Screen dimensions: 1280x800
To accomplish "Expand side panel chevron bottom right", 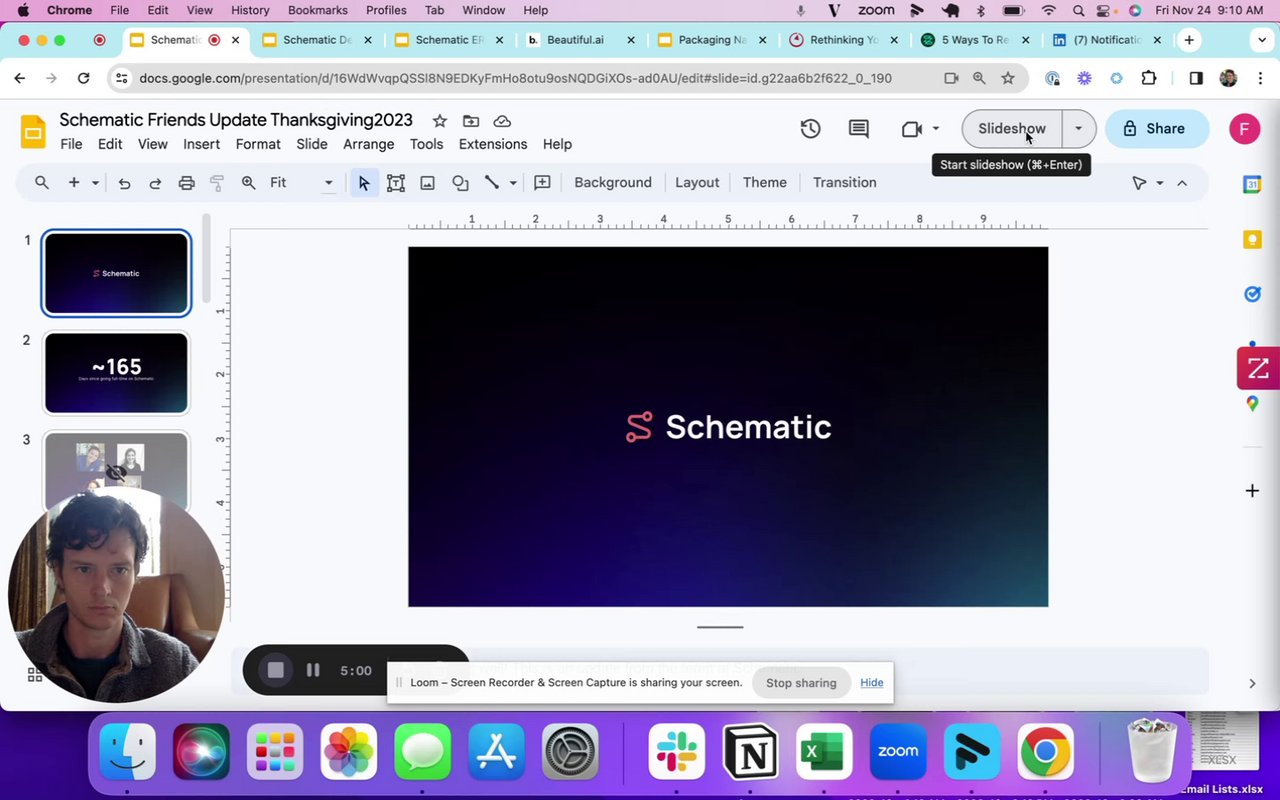I will (1252, 683).
